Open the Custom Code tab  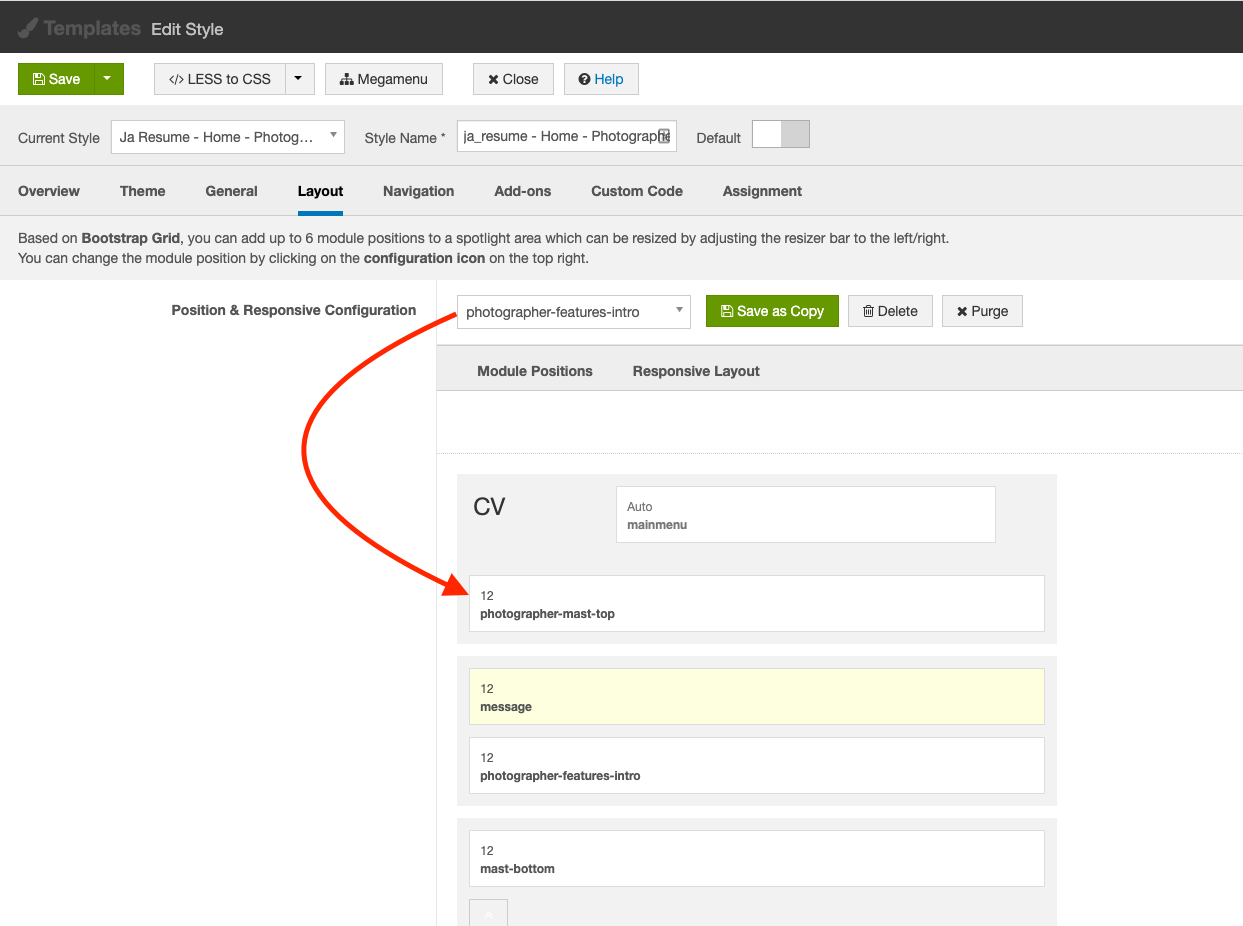(636, 191)
